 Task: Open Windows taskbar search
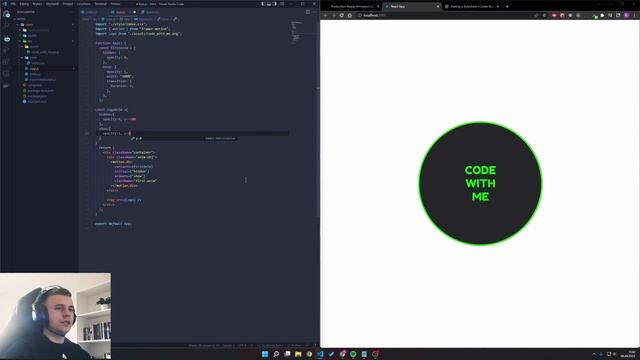(276, 354)
